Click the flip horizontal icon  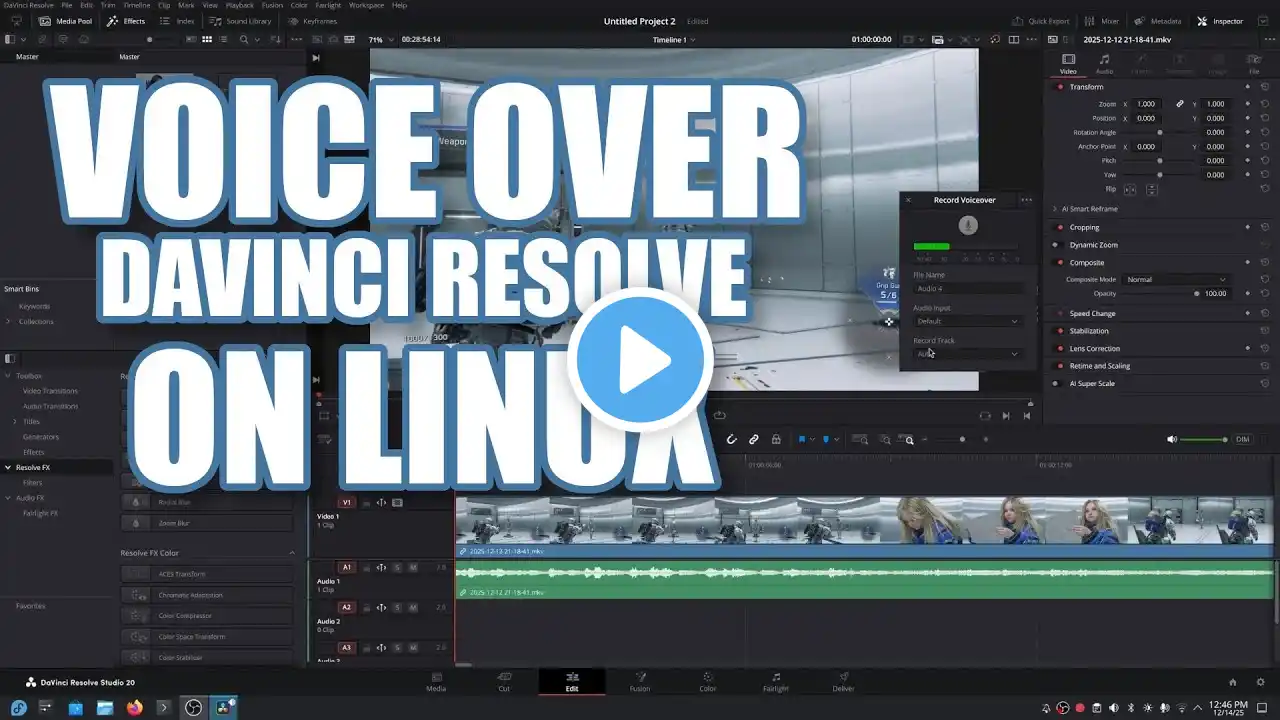pyautogui.click(x=1131, y=189)
